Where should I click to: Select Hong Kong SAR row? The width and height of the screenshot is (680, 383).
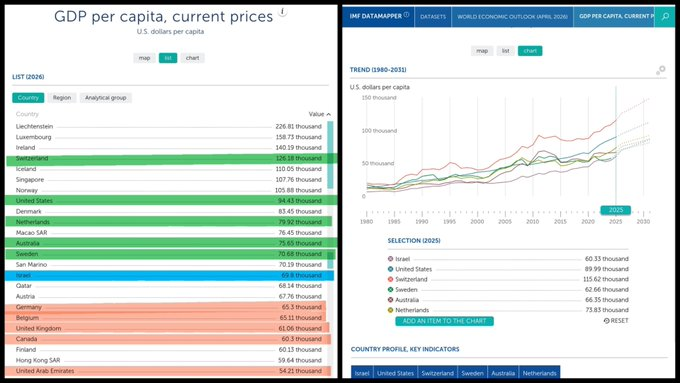tap(169, 360)
